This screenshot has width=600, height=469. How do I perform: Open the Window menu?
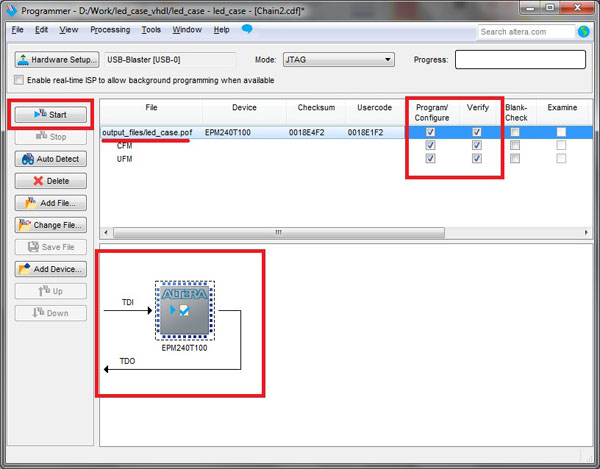click(187, 30)
